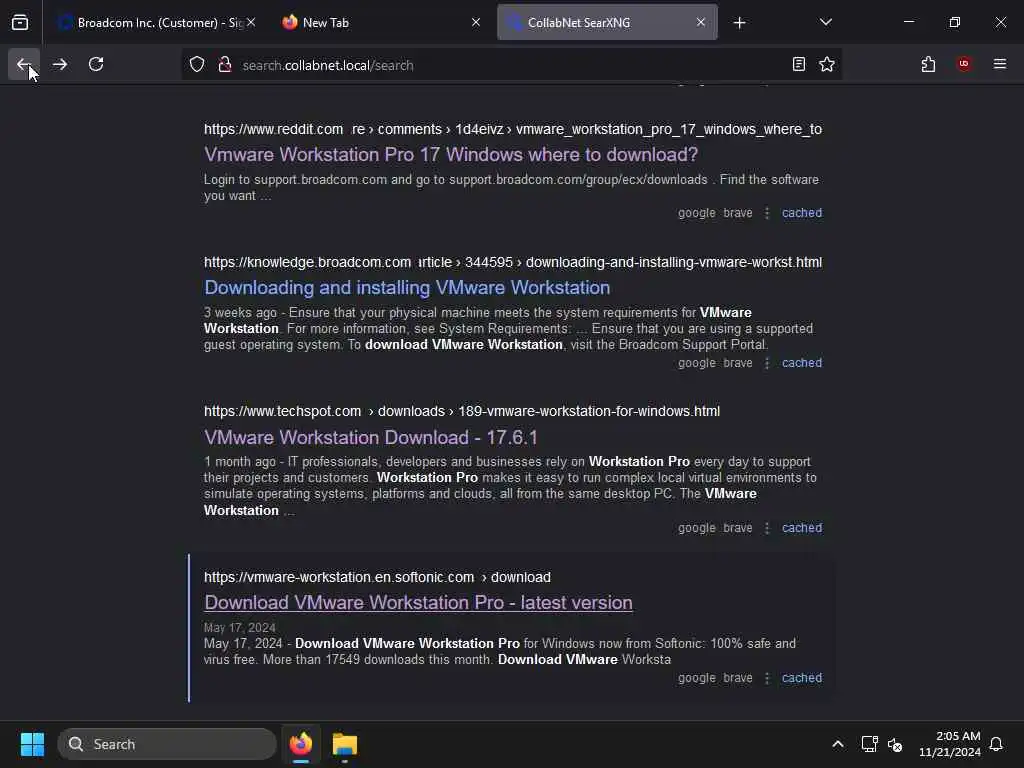Go back using the browser back arrow
Viewport: 1024px width, 768px height.
(x=24, y=64)
